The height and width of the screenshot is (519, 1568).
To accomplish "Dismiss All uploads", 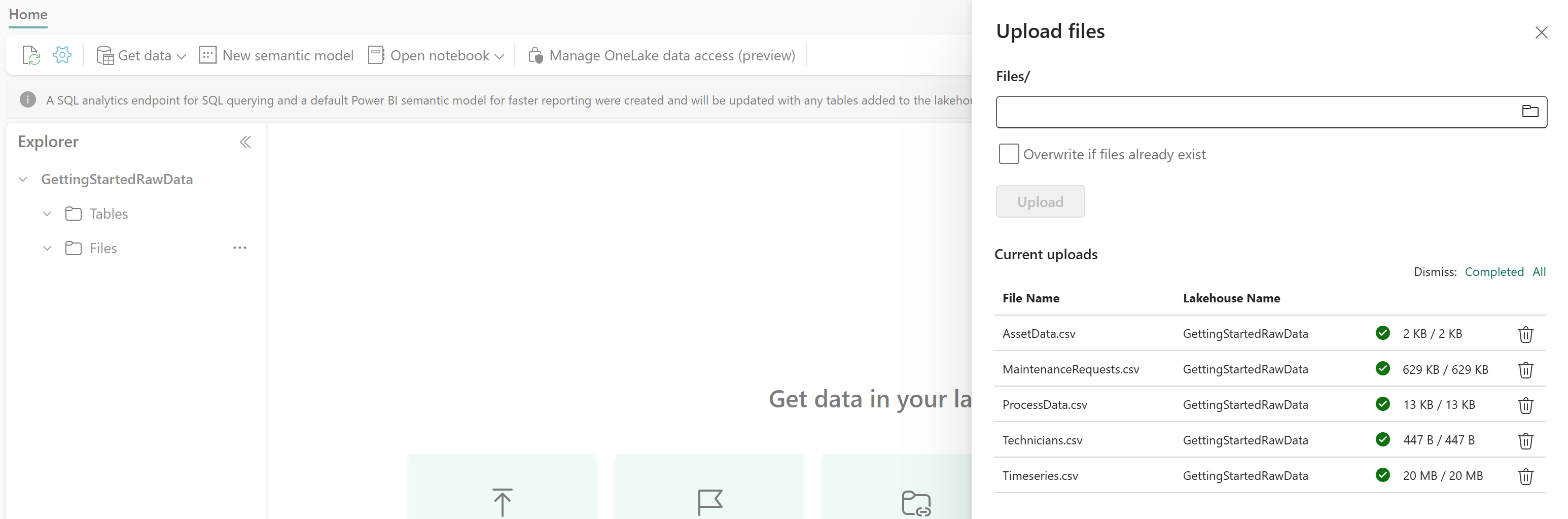I will [x=1539, y=272].
